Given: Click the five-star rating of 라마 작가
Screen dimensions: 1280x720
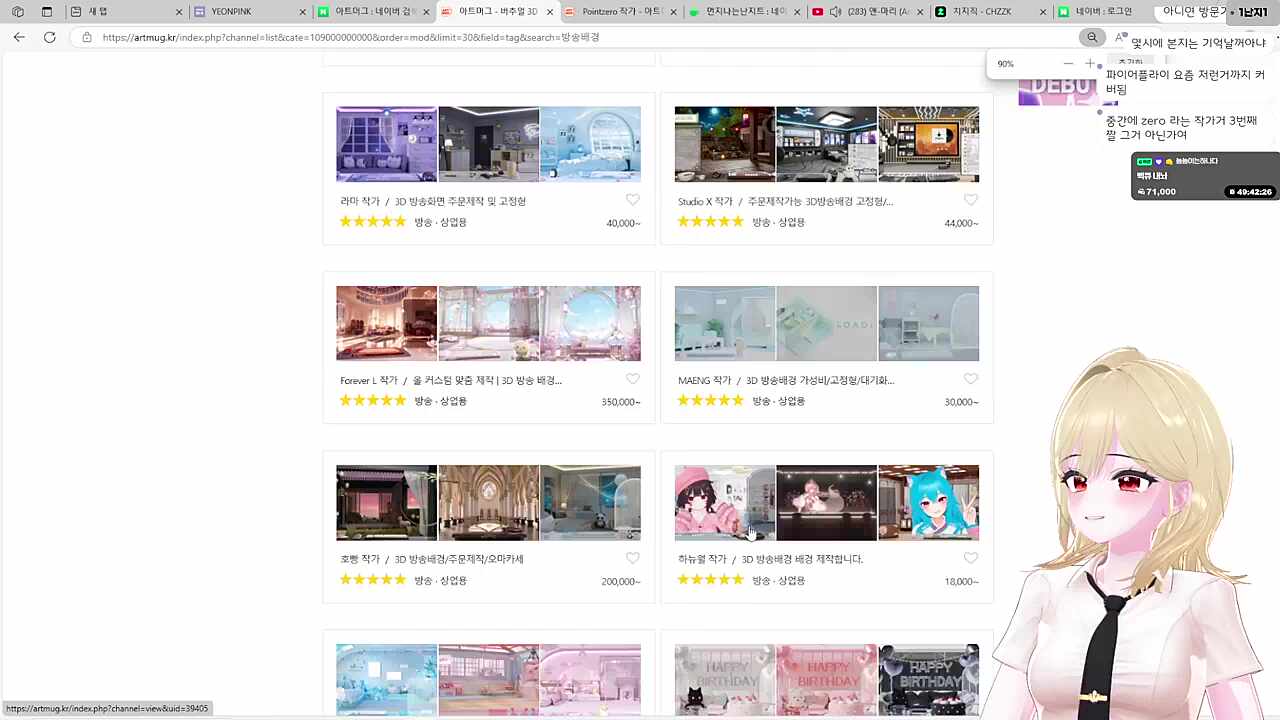Looking at the screenshot, I should tap(373, 222).
